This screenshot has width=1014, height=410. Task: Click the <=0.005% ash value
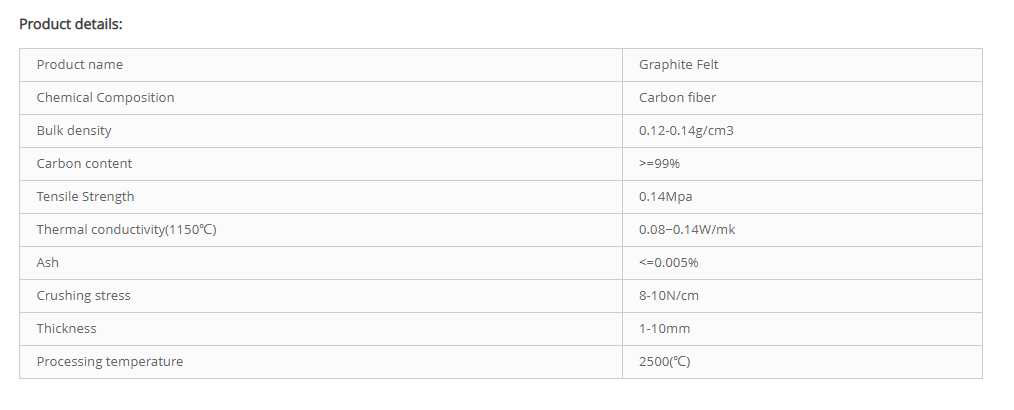[x=668, y=263]
